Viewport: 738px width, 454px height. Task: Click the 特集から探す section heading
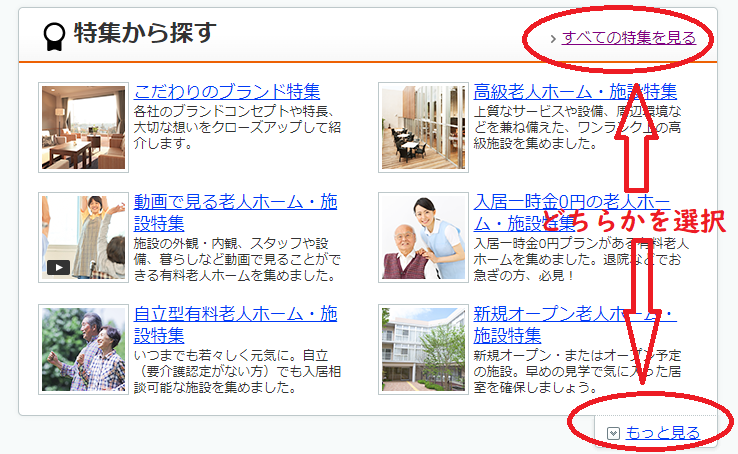click(x=145, y=33)
